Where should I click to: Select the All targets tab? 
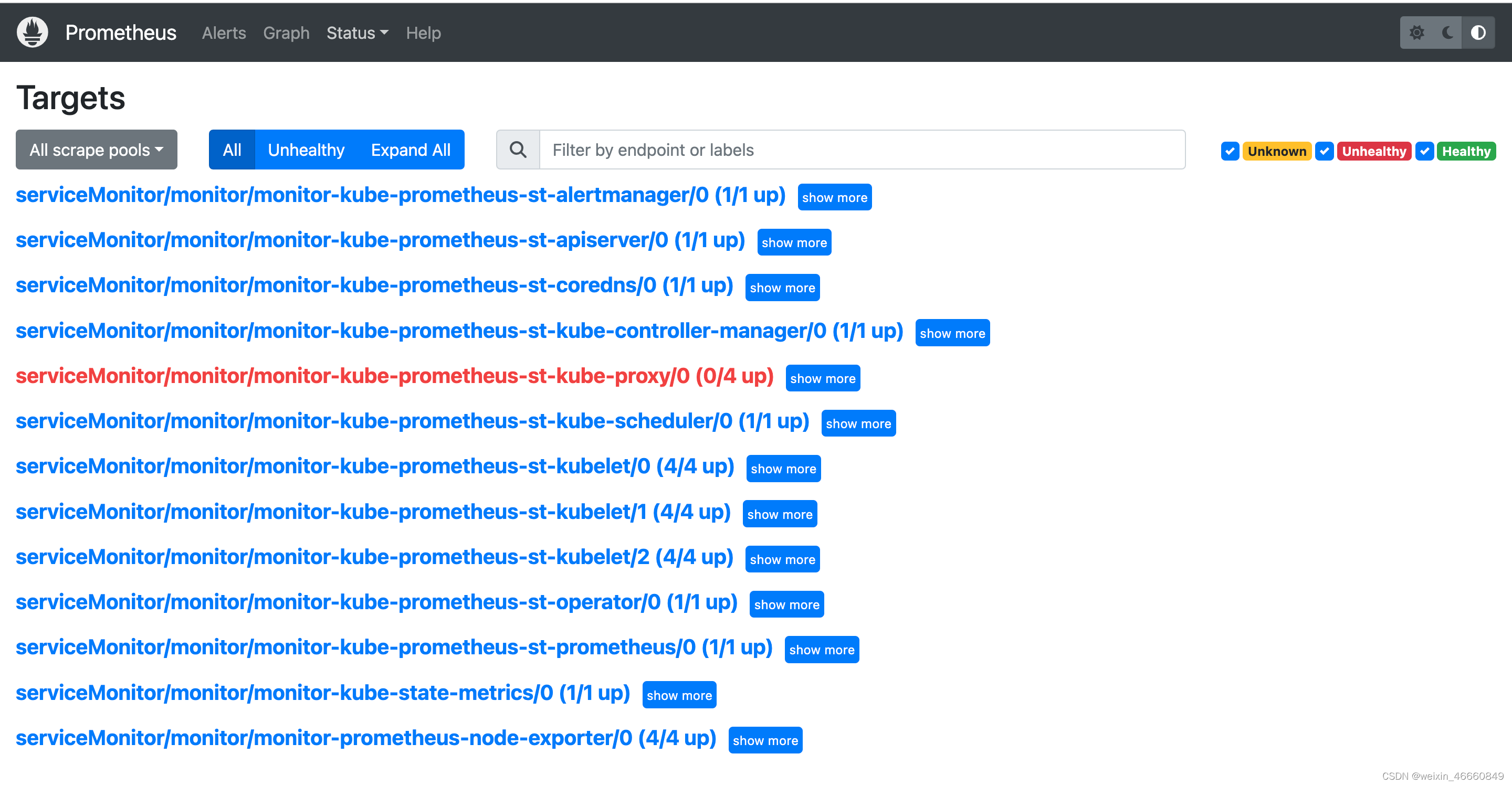point(231,150)
